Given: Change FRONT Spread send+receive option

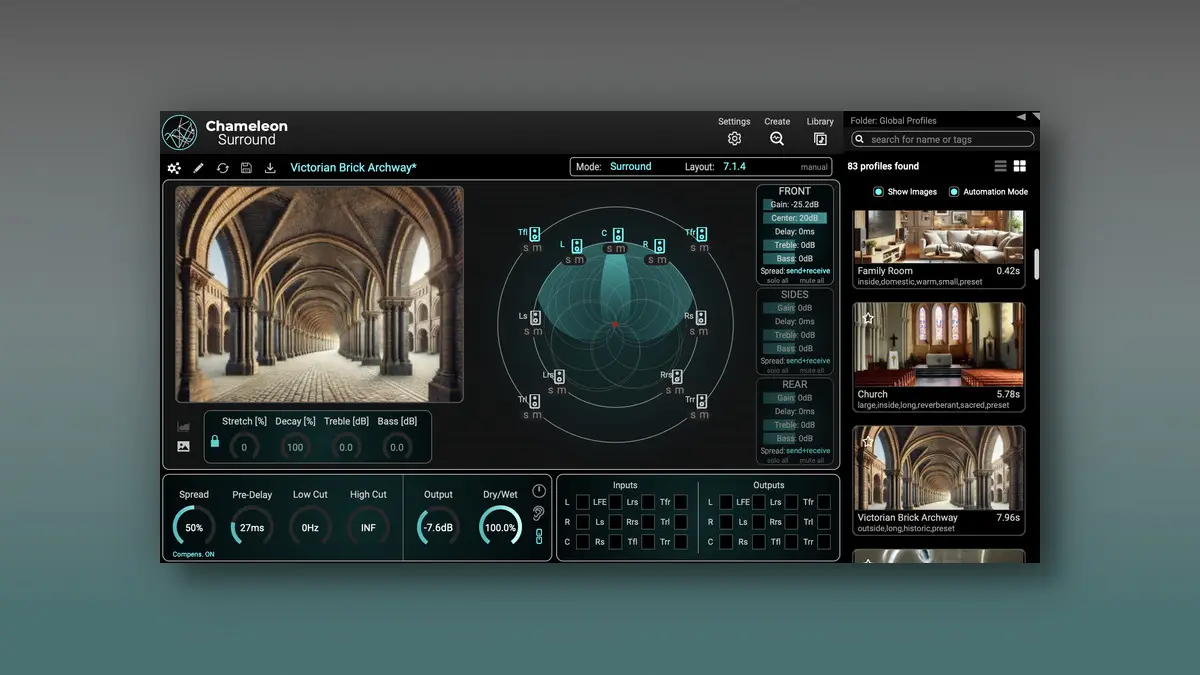Looking at the screenshot, I should click(x=808, y=271).
